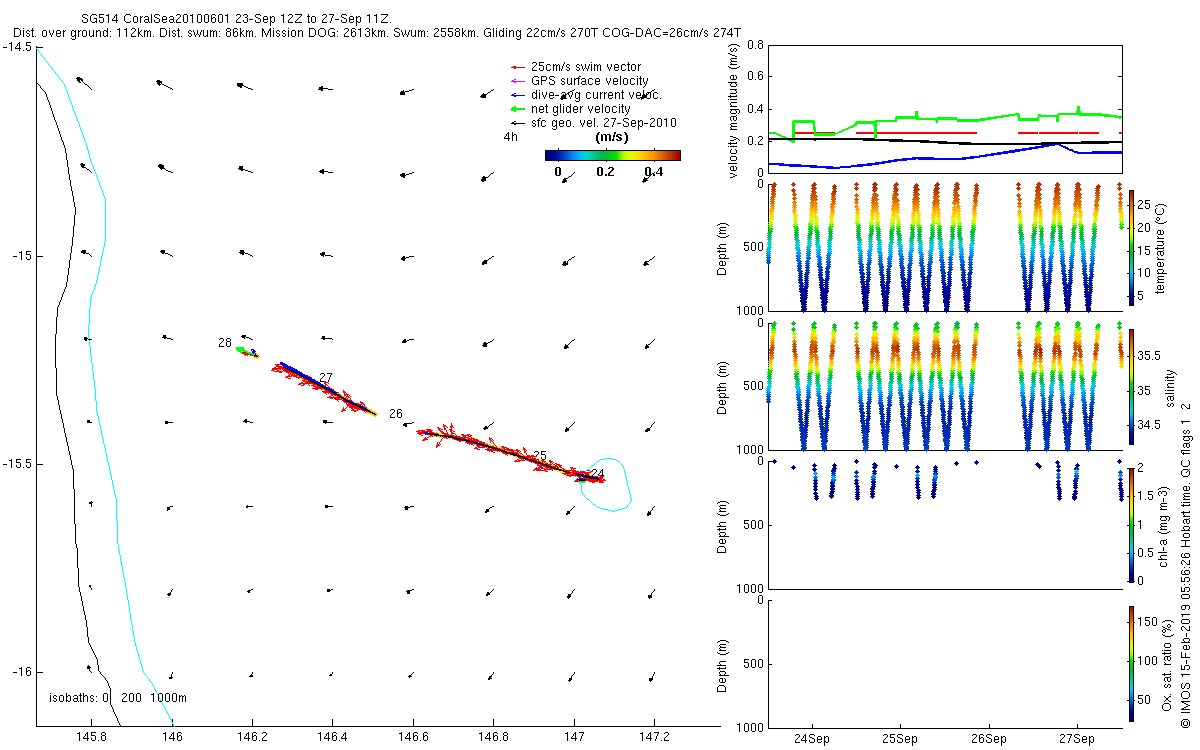Viewport: 1200px width, 750px height.
Task: Click the '147.2' longitude tick label
Action: 654,737
